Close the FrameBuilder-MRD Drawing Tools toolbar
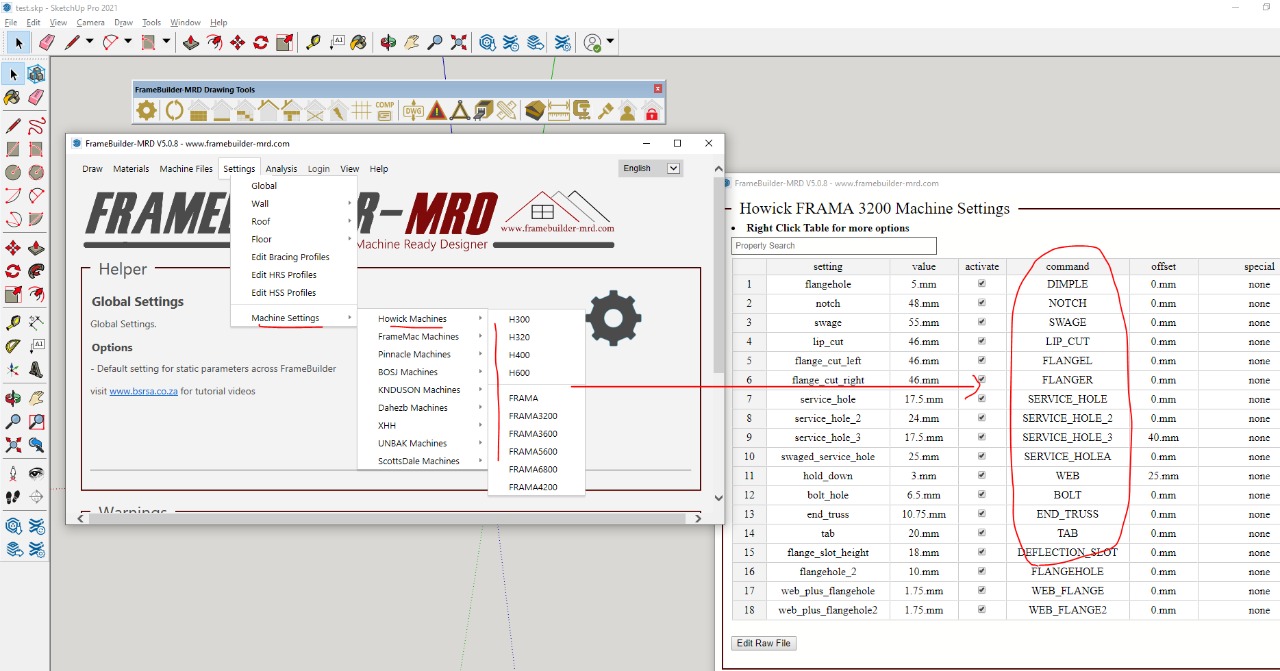Image resolution: width=1280 pixels, height=671 pixels. tap(658, 89)
